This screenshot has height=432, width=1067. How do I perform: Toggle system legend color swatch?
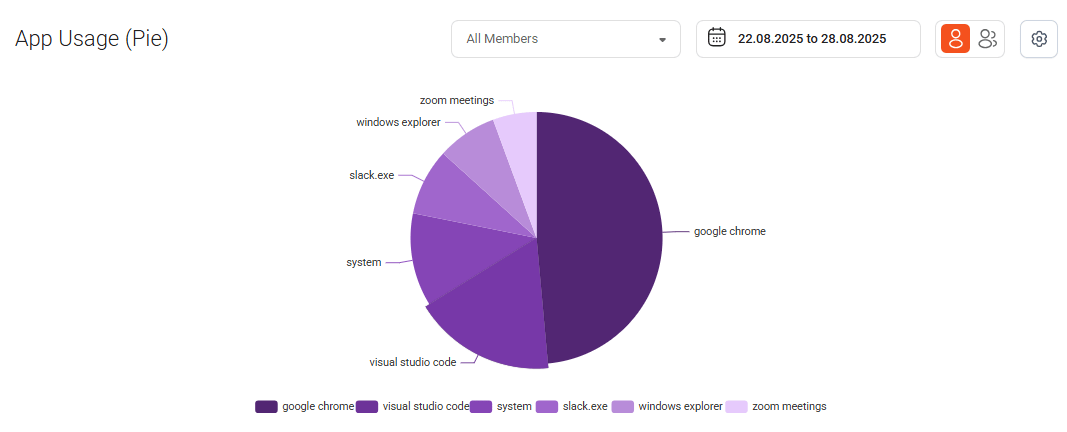tap(480, 407)
